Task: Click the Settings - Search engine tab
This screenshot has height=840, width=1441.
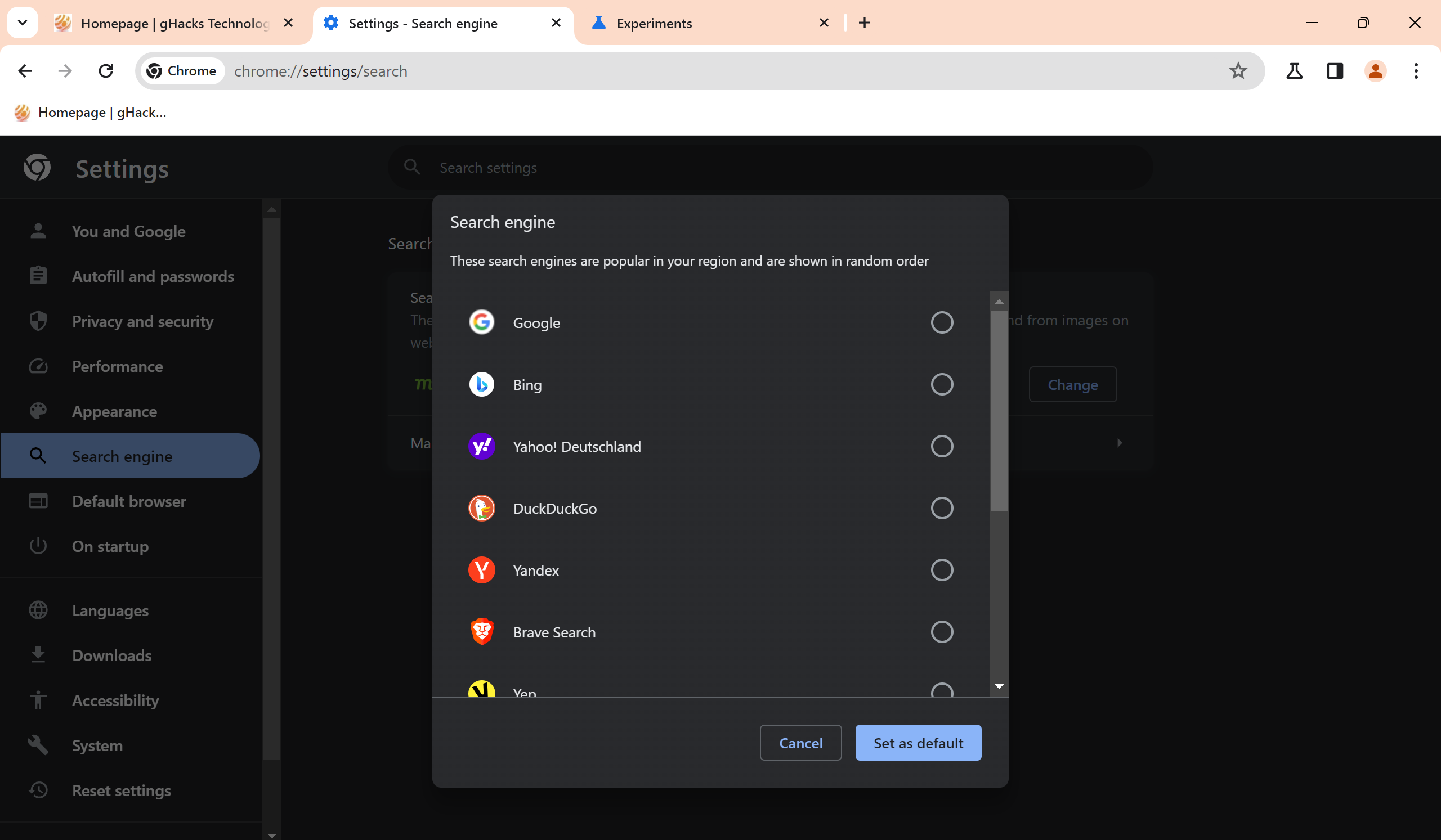Action: pos(443,23)
